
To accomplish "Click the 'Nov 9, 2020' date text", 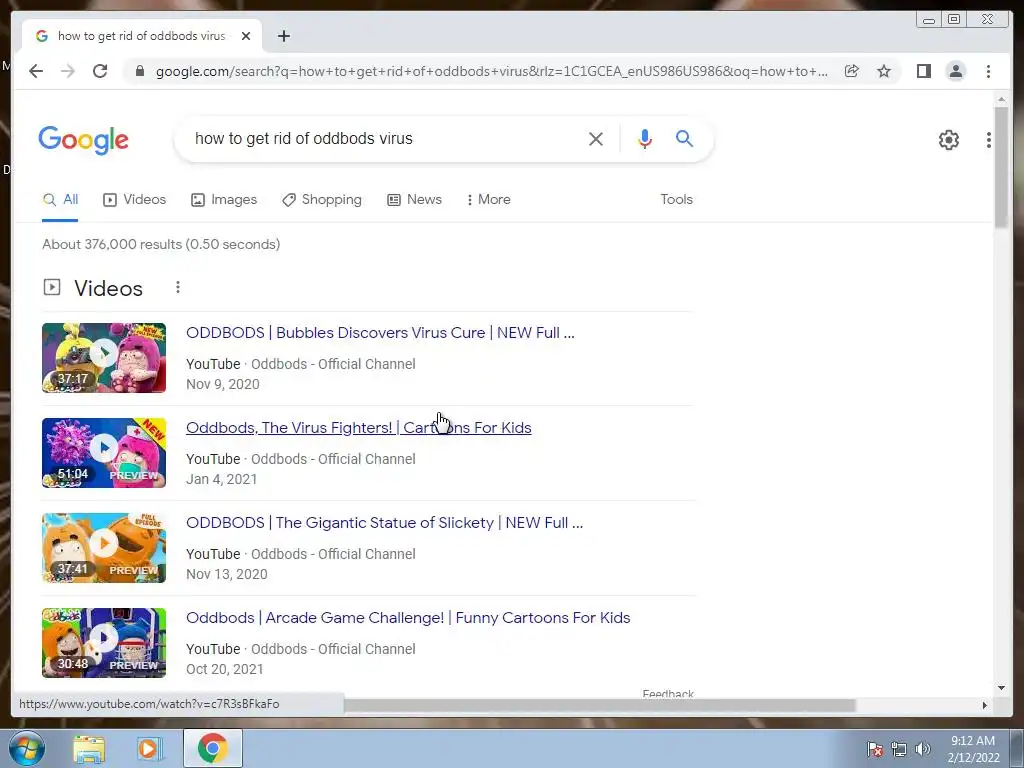I will coord(223,384).
